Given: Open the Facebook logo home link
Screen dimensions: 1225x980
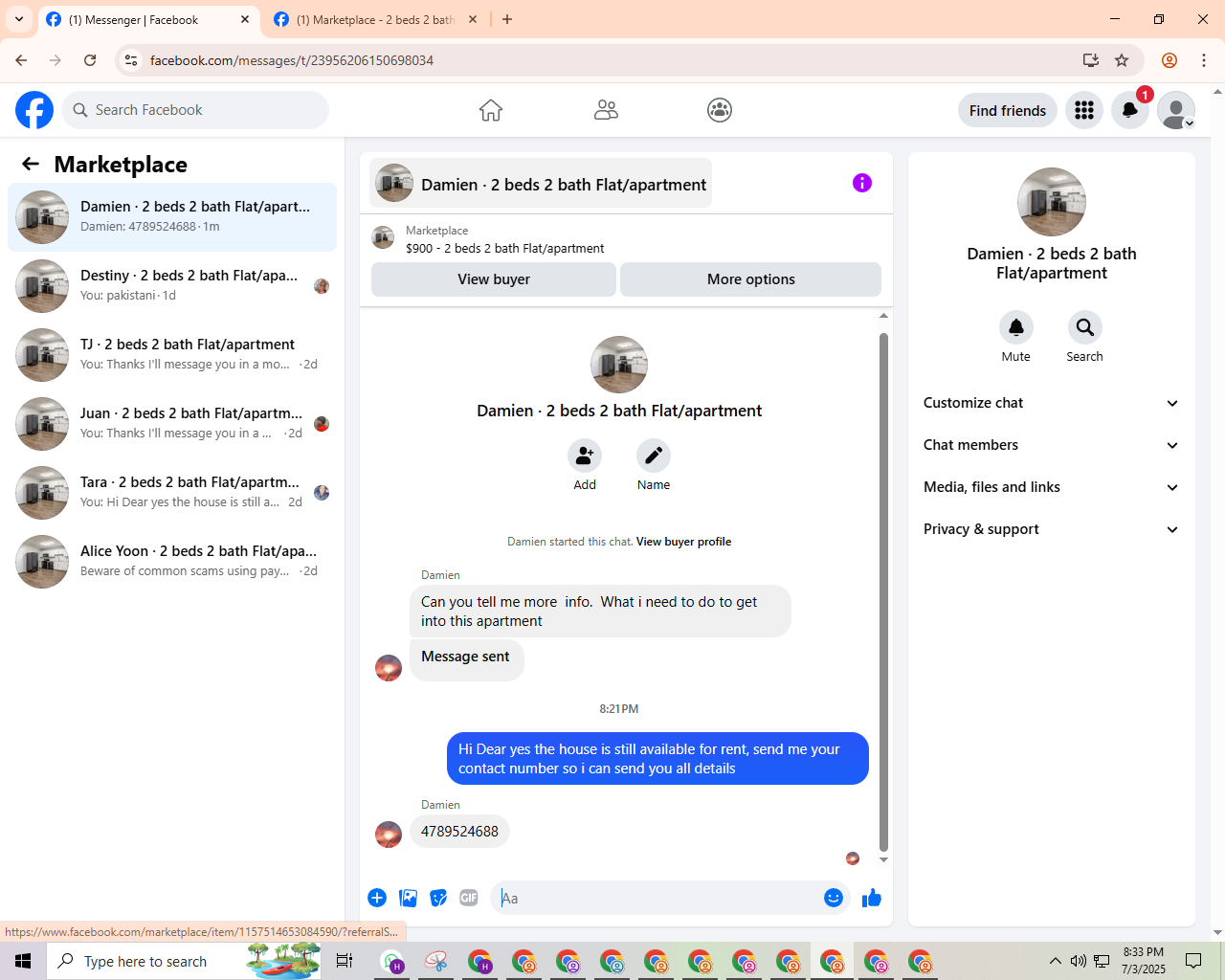Looking at the screenshot, I should (x=34, y=110).
